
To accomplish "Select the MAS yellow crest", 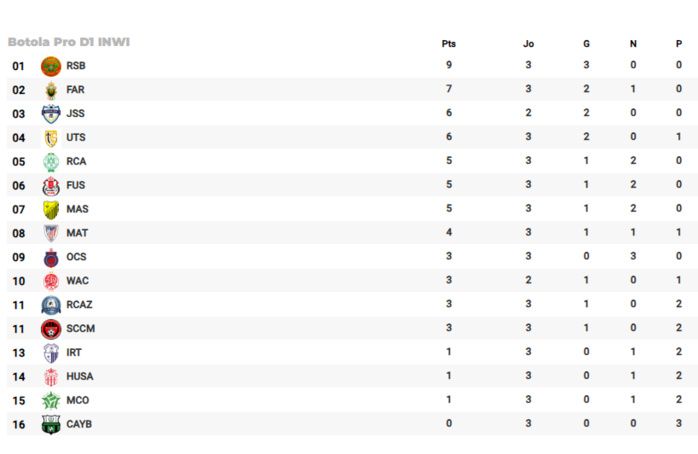I will coord(51,209).
